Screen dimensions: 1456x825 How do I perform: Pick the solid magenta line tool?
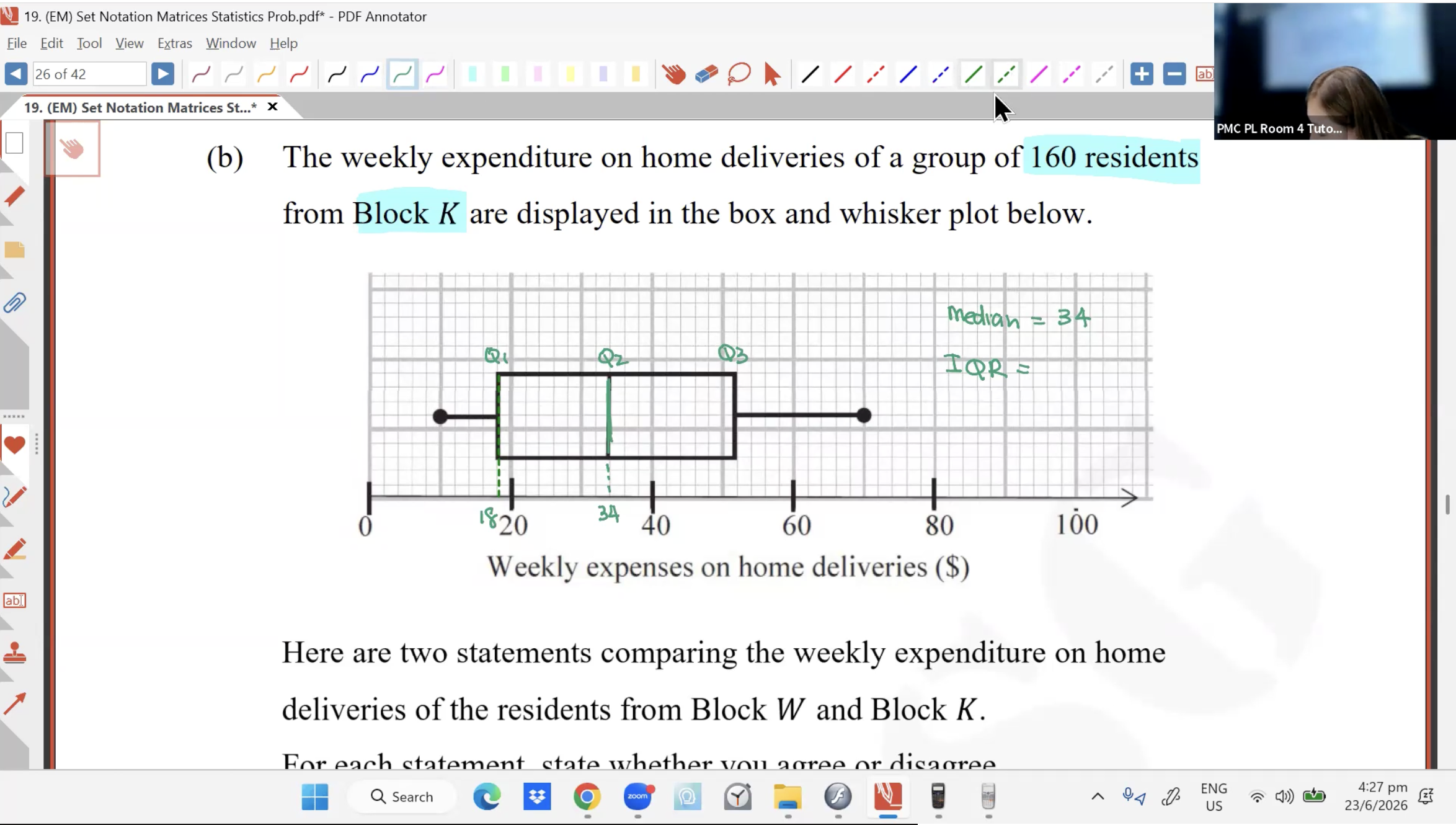(1039, 74)
